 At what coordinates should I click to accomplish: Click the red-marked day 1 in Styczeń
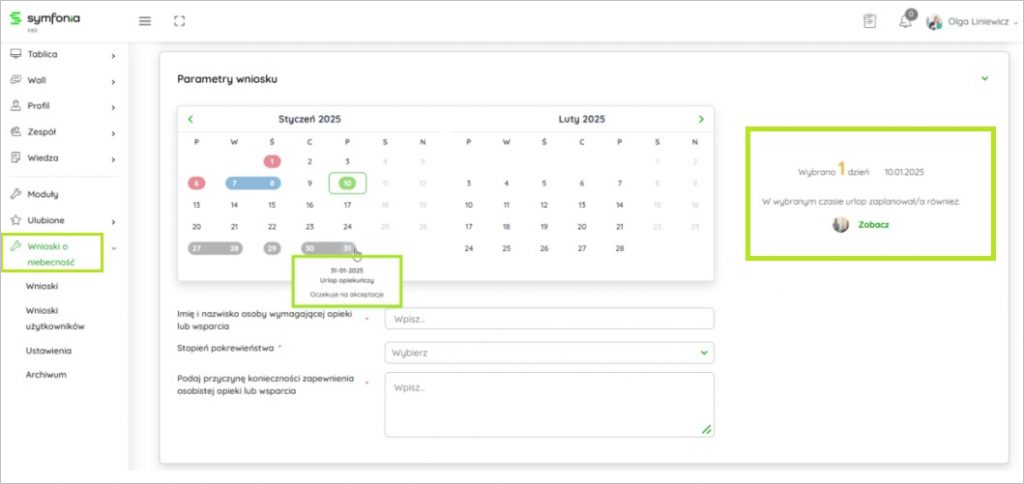coord(272,161)
